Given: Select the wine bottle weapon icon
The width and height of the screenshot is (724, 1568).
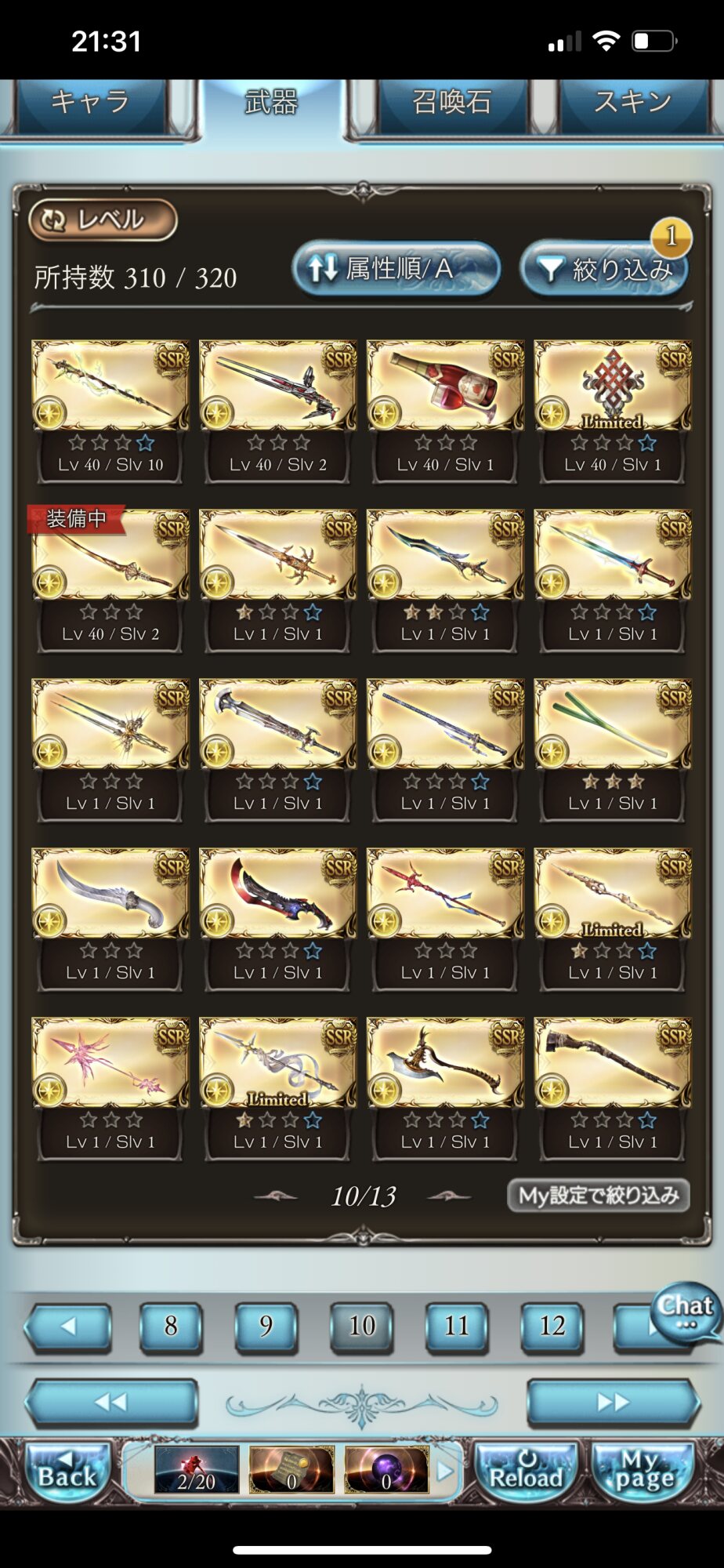Looking at the screenshot, I should tap(445, 385).
